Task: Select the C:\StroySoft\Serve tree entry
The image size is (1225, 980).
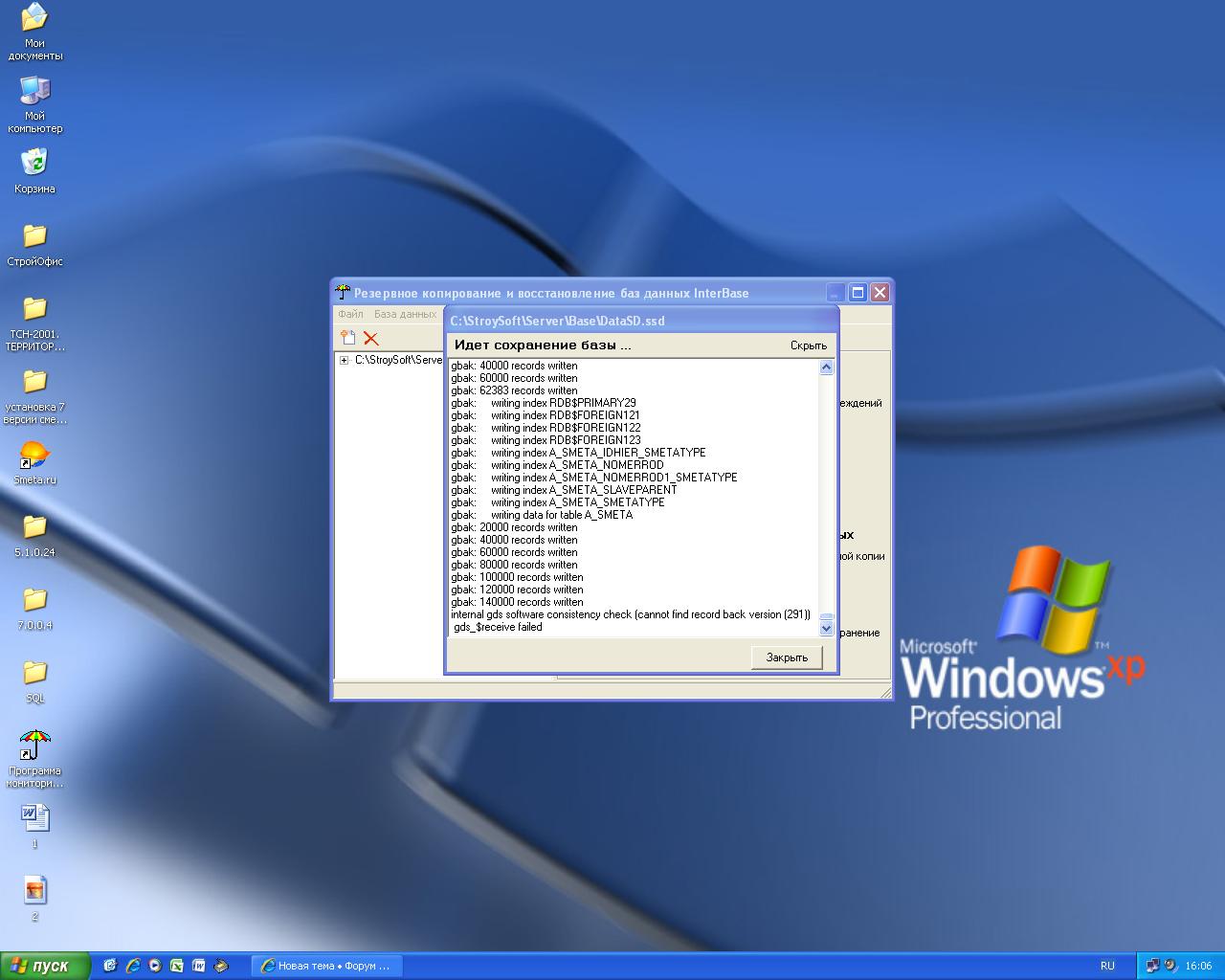Action: [x=397, y=360]
